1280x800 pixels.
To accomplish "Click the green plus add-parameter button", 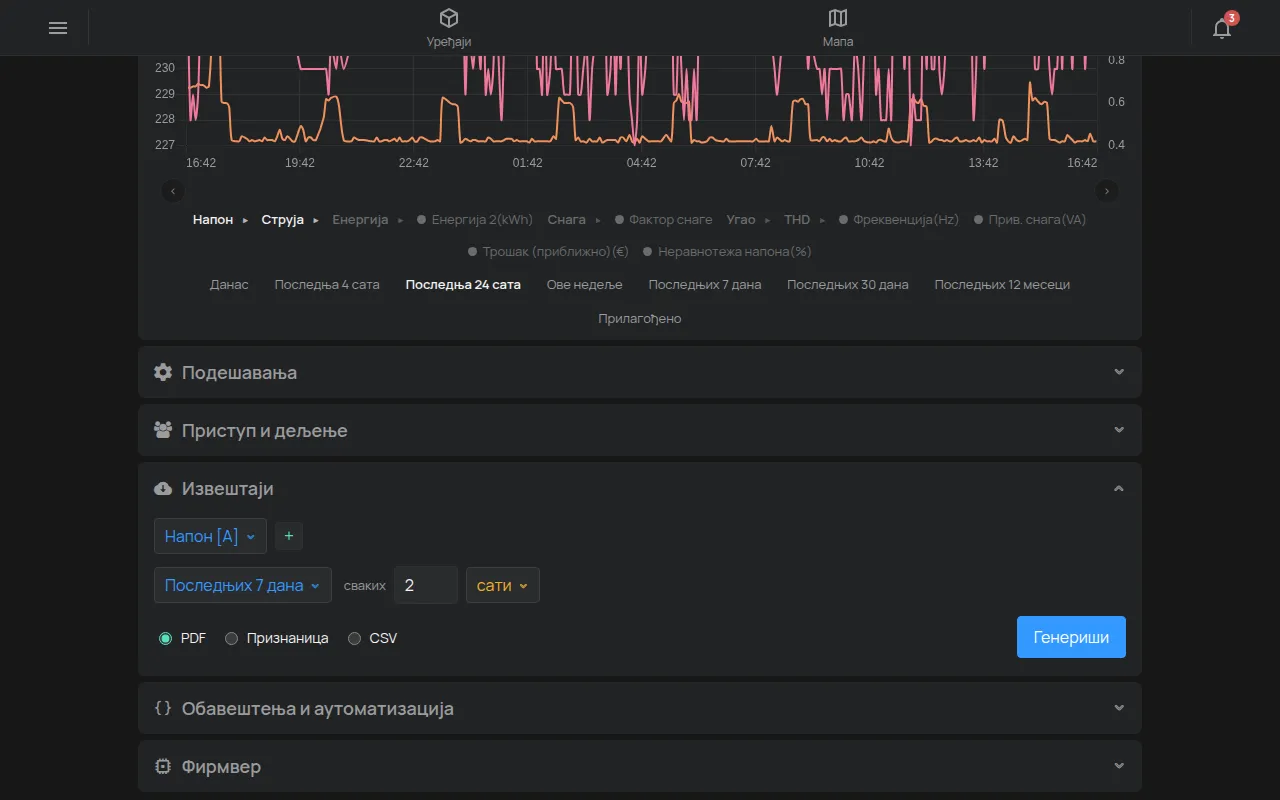I will (x=289, y=536).
